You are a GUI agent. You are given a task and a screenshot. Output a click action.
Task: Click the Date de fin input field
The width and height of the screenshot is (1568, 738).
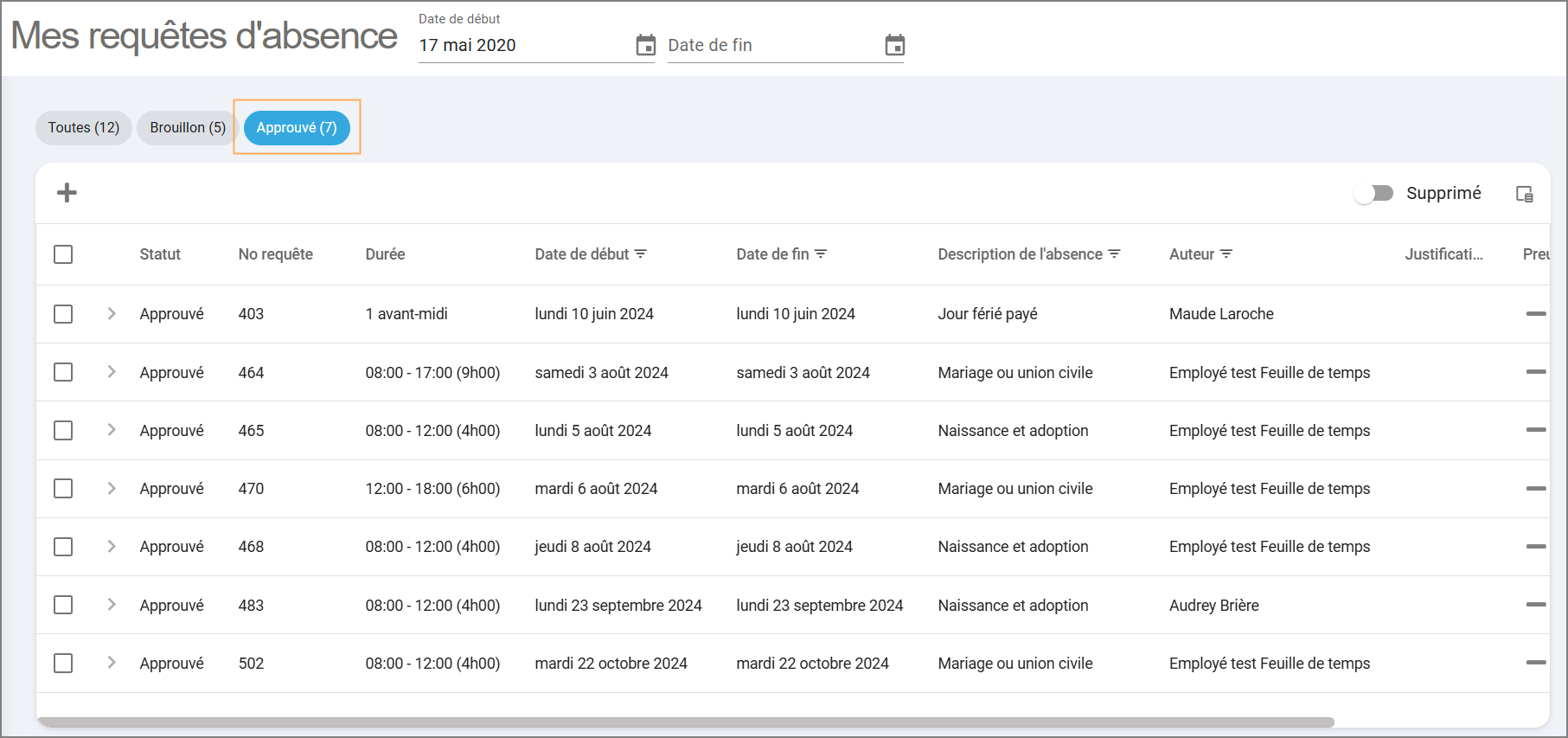pyautogui.click(x=770, y=45)
